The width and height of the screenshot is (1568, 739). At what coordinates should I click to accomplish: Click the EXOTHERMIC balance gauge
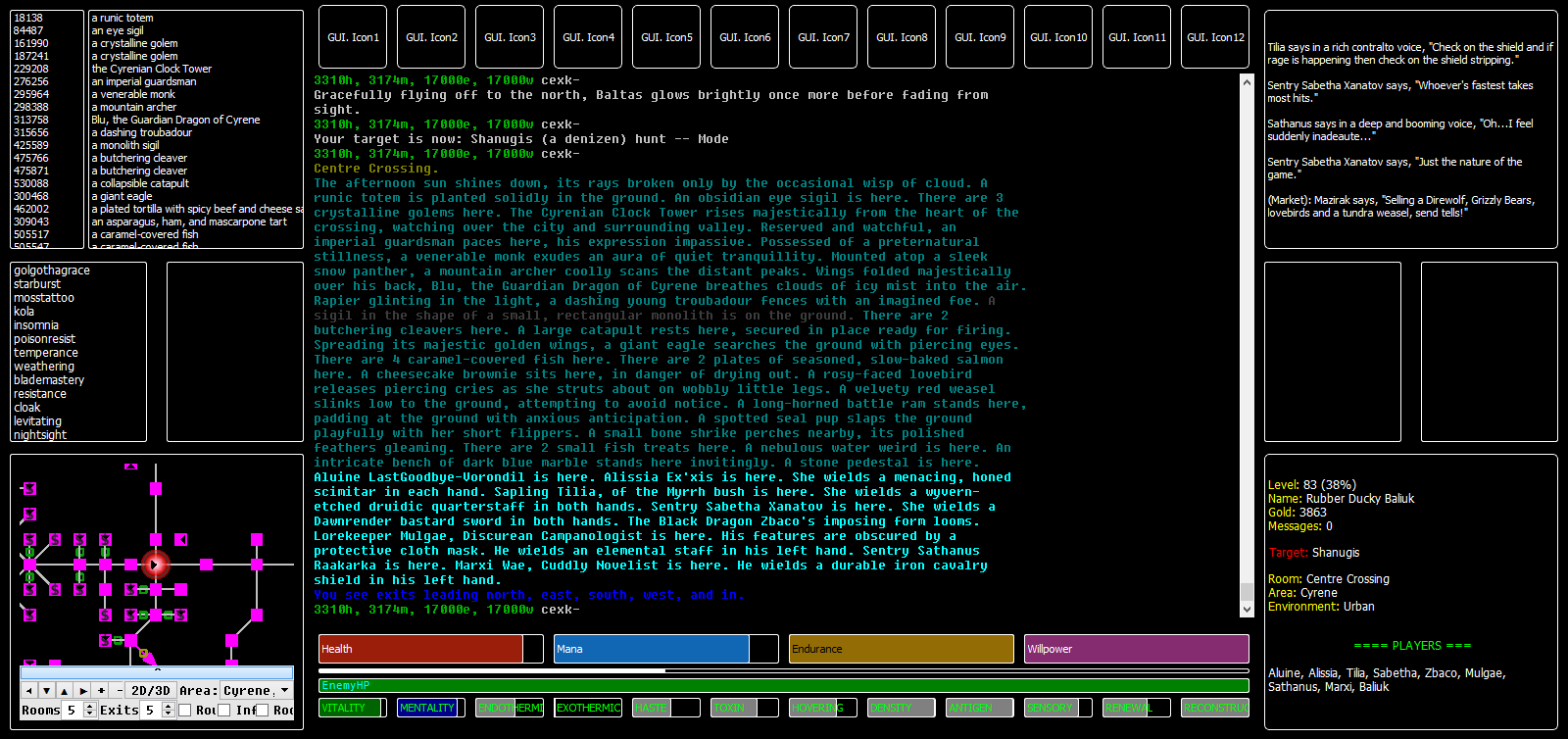[x=588, y=708]
